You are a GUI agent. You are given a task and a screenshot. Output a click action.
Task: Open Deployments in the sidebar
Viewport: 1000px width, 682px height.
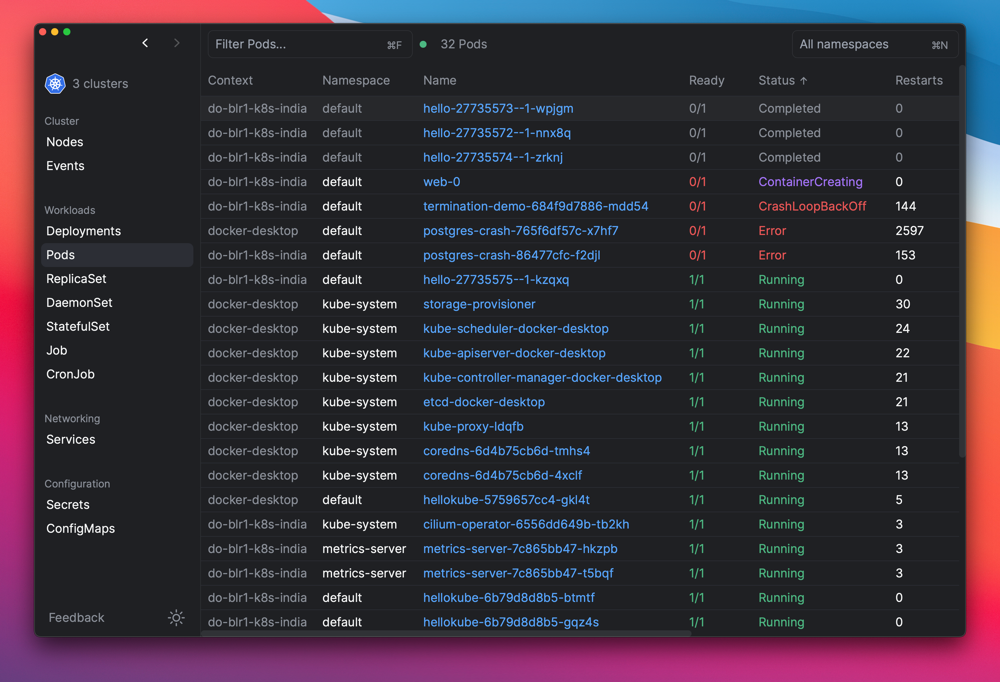point(84,231)
